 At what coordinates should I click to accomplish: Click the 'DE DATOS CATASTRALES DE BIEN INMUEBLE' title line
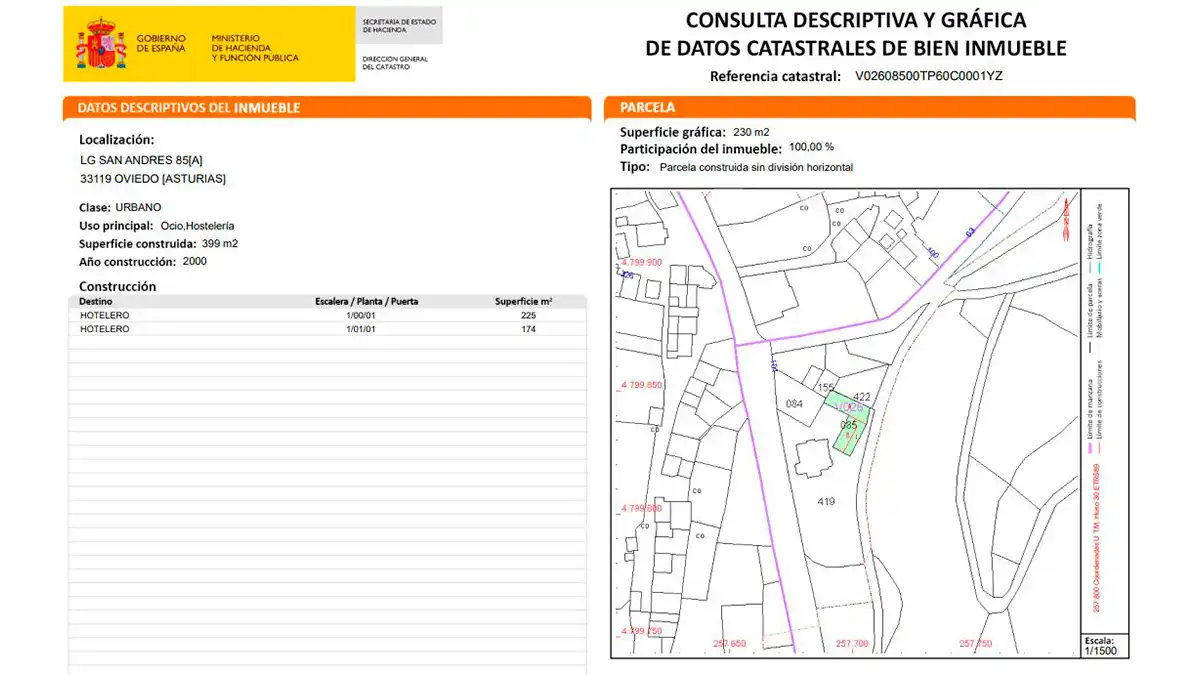[x=856, y=48]
